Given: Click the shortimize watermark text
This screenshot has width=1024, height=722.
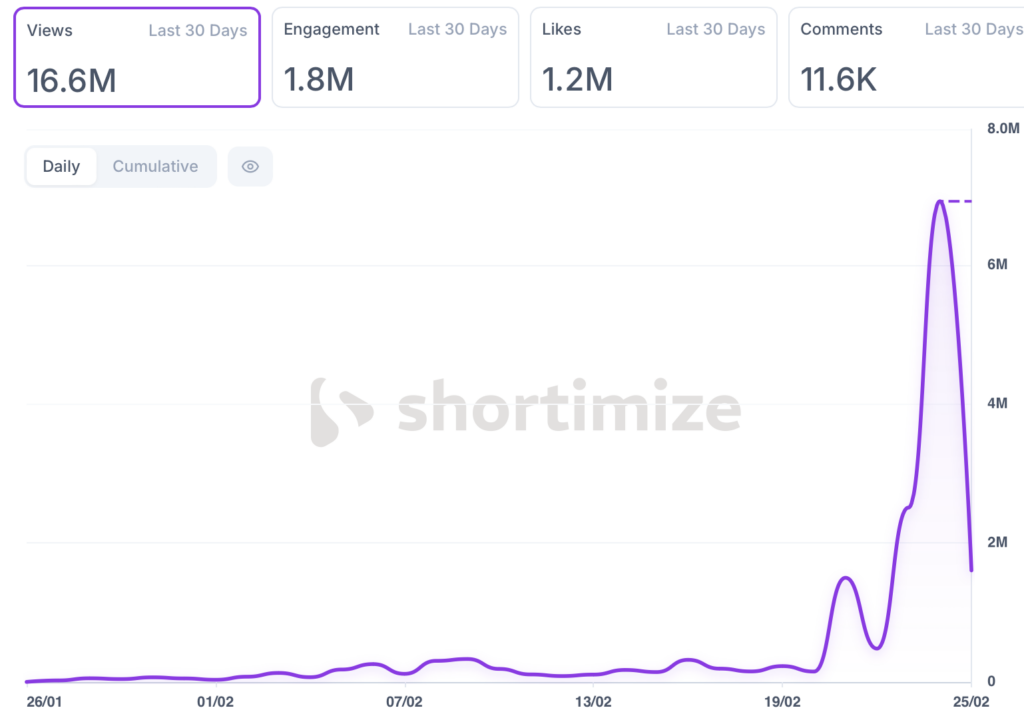Looking at the screenshot, I should click(568, 410).
